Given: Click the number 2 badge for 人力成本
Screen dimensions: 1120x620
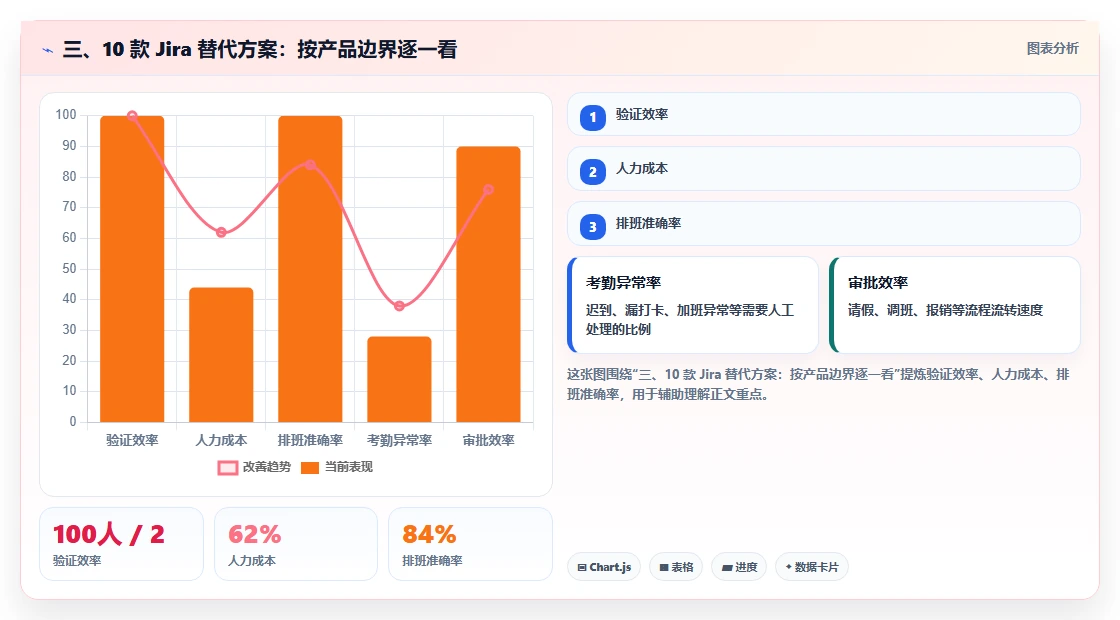Looking at the screenshot, I should click(x=592, y=172).
